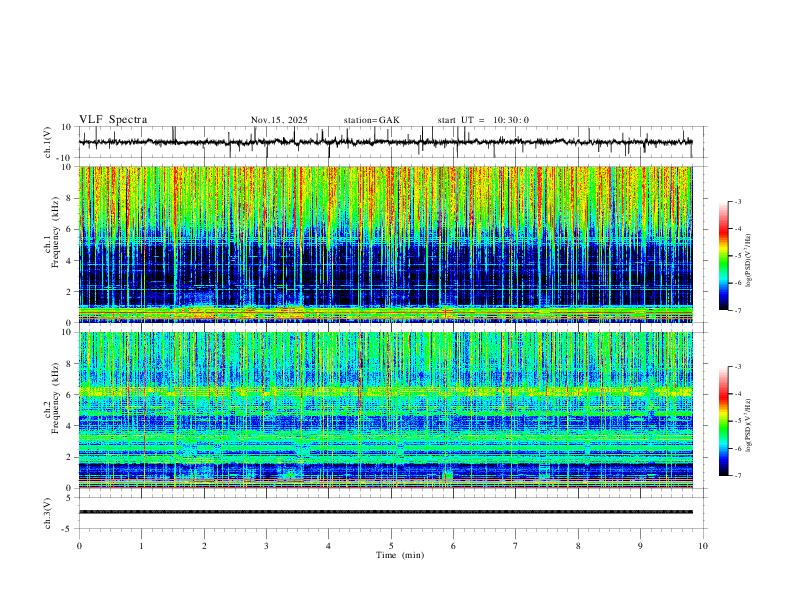Click the lower PSD color scale bar

(723, 421)
